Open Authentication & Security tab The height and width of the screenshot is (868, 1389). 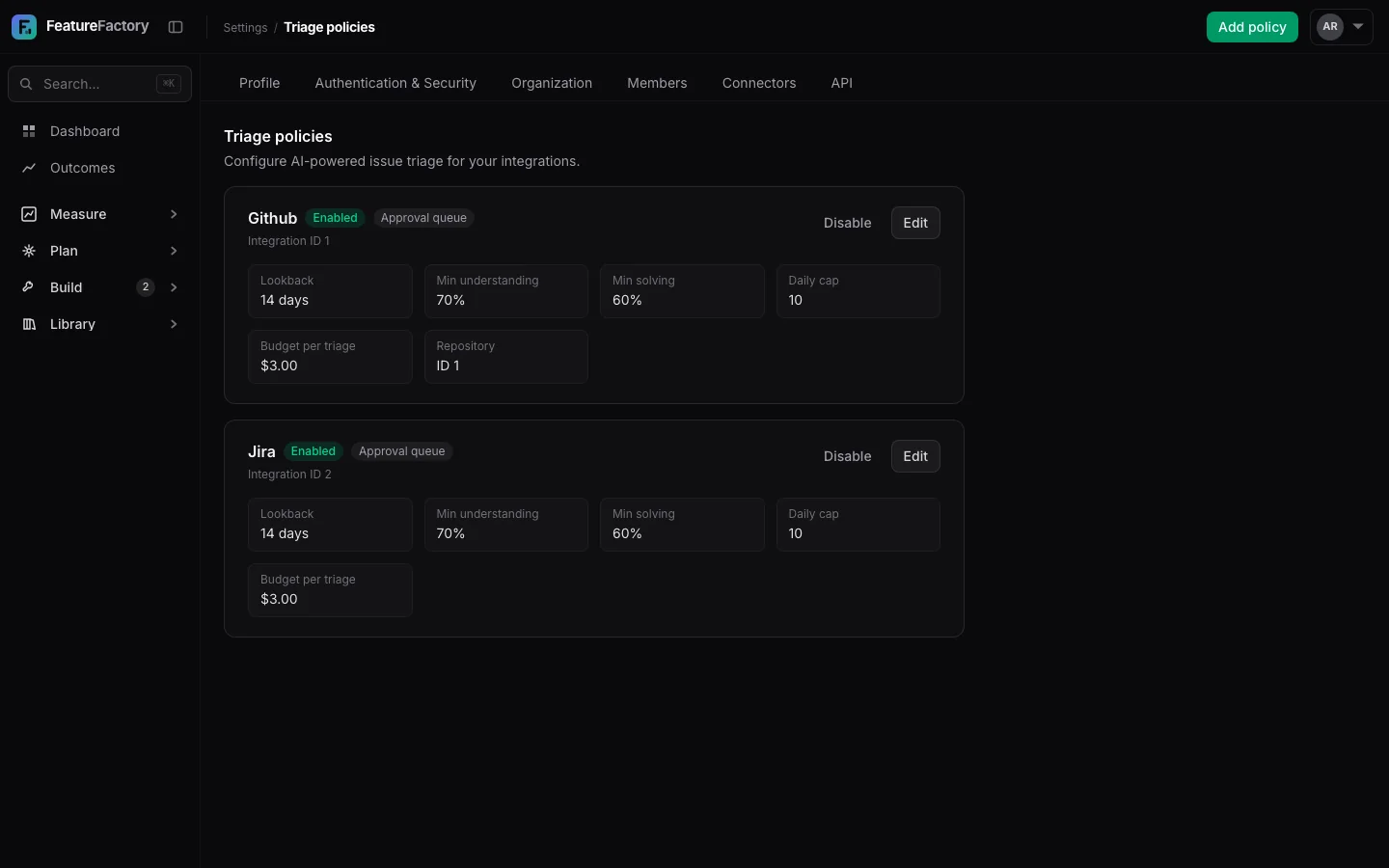[395, 83]
